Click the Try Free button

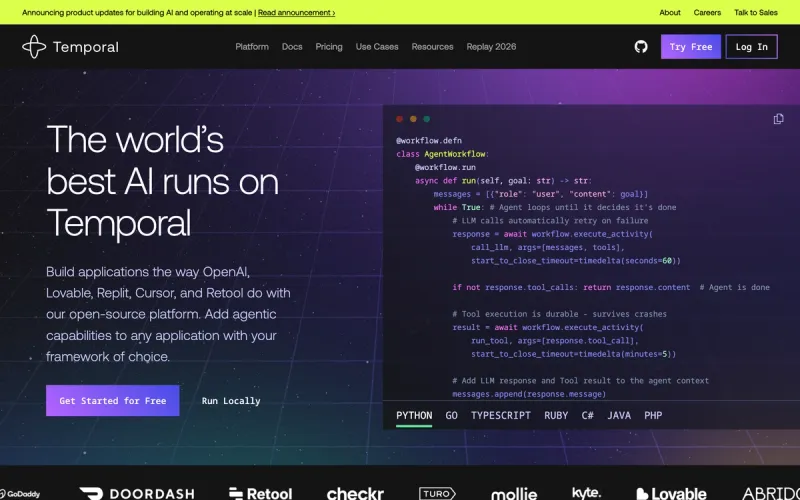(x=691, y=47)
